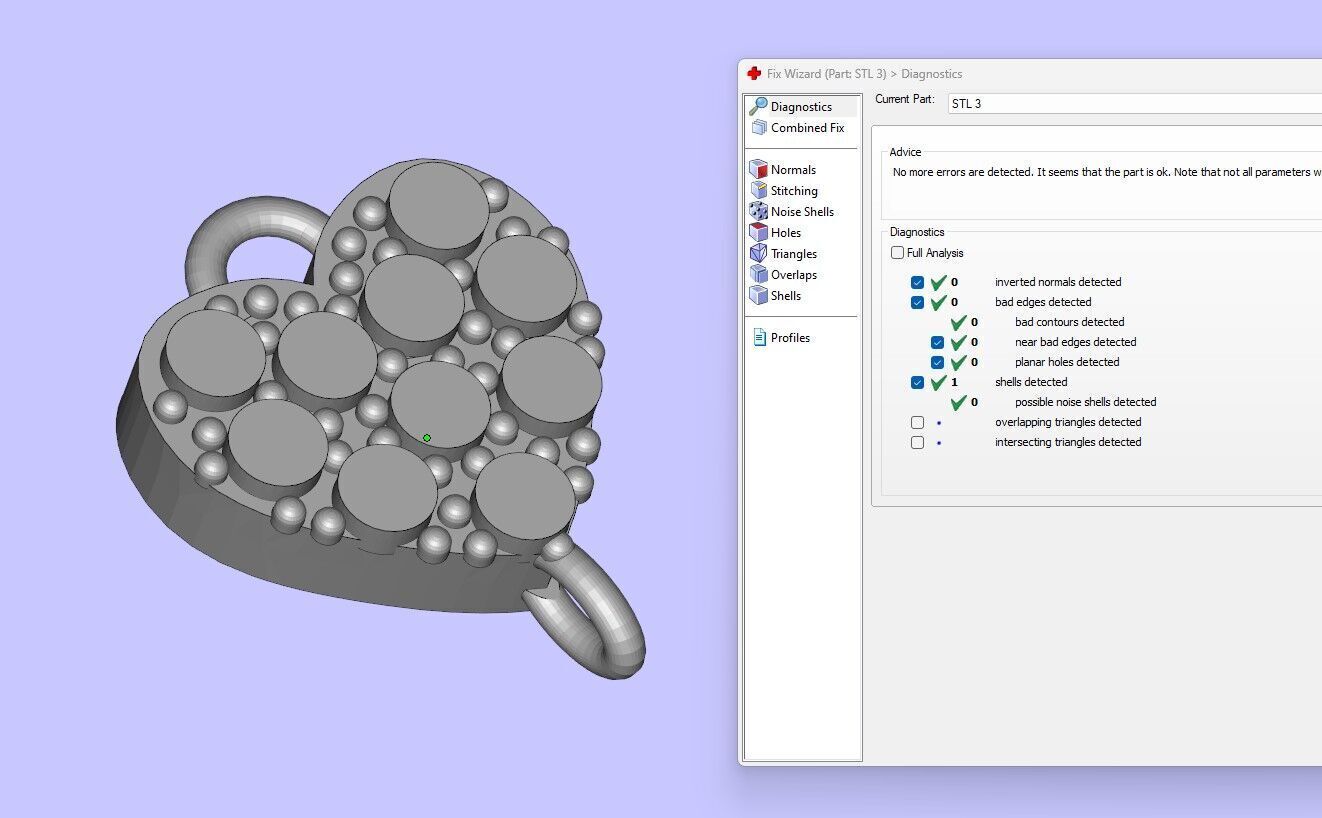This screenshot has width=1322, height=818.
Task: Click the Normals cube icon
Action: (x=759, y=169)
